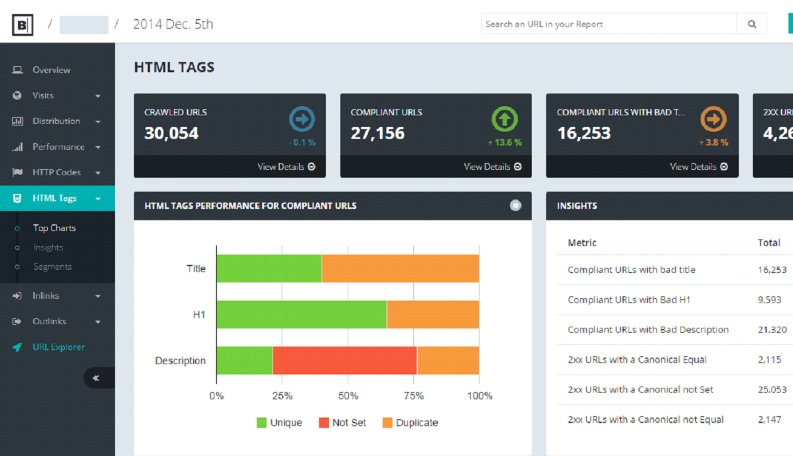Select HTML Tags sidebar item
Viewport: 793px width, 456px height.
pyautogui.click(x=57, y=198)
